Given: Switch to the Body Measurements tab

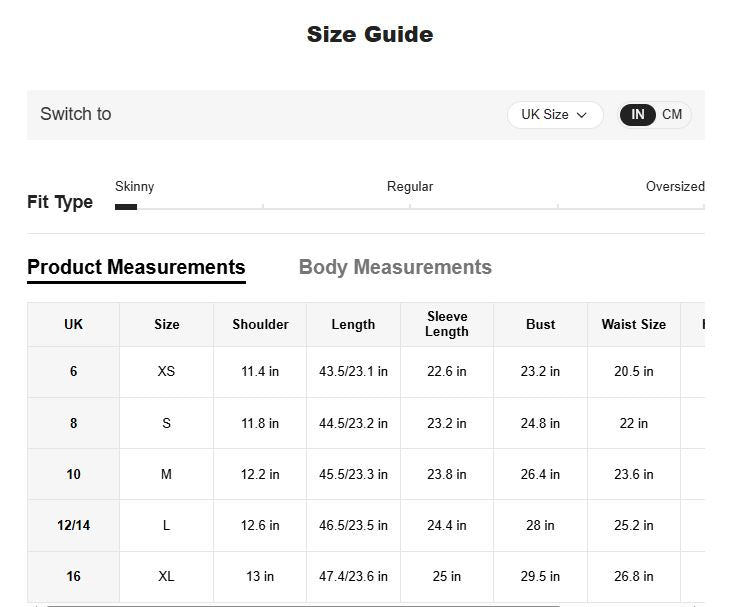Looking at the screenshot, I should 395,268.
